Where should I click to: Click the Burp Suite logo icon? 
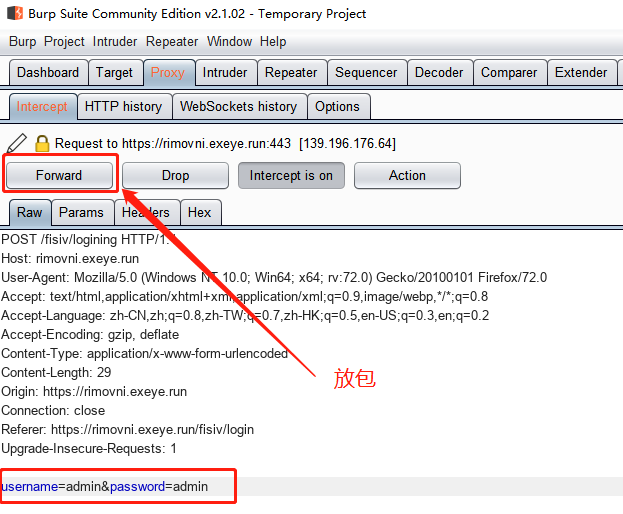(15, 13)
